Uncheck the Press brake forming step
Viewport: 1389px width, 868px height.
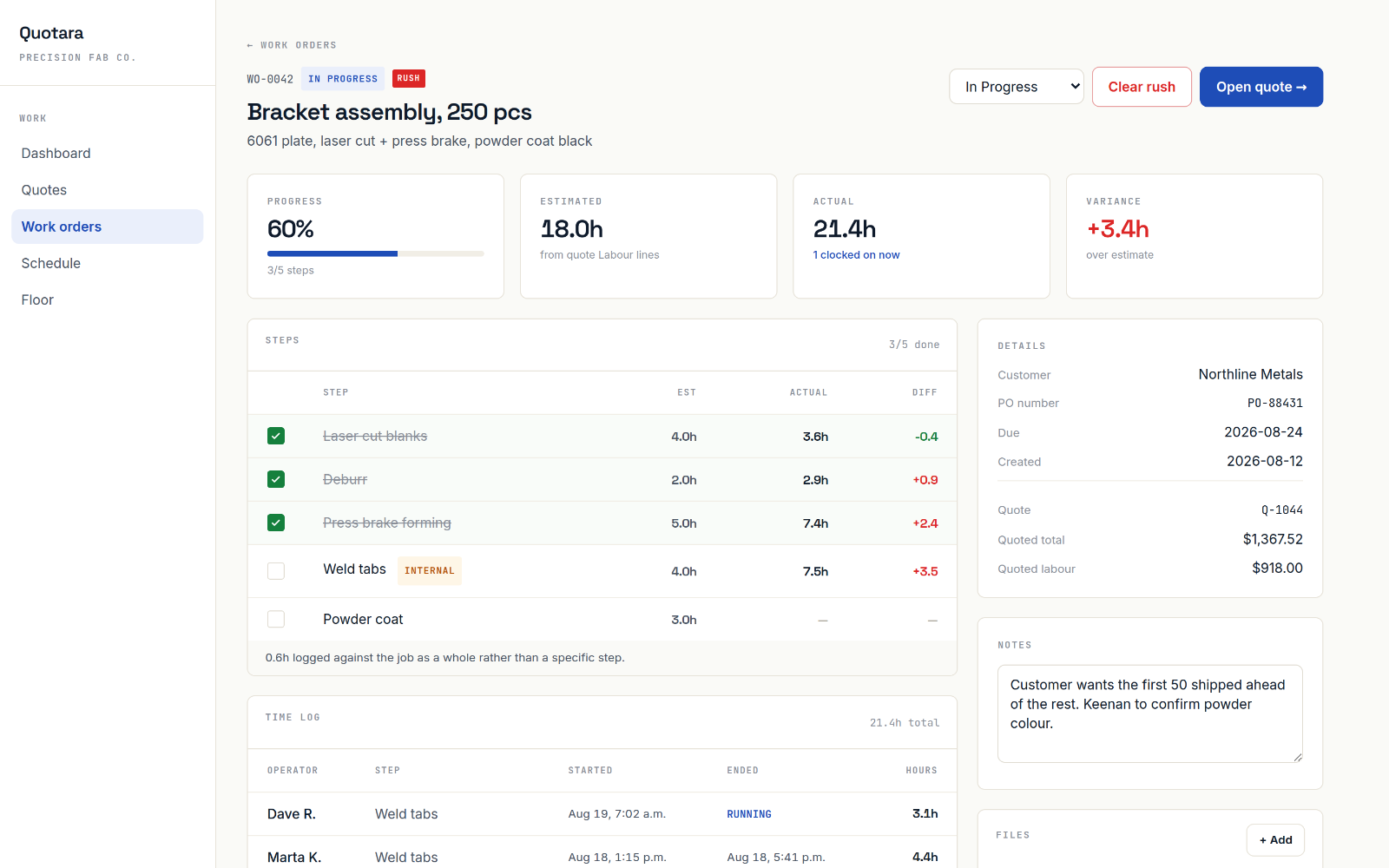point(276,523)
